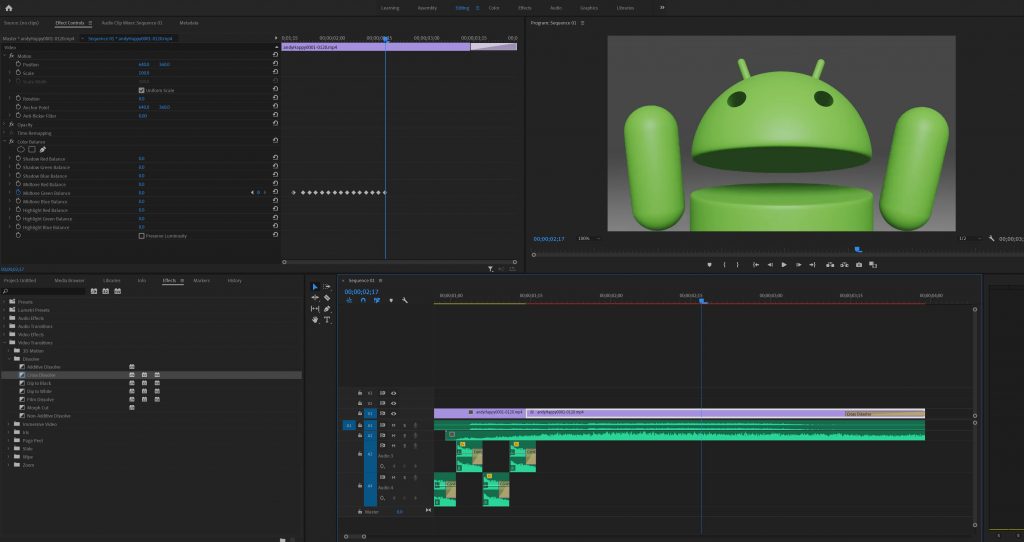1024x542 pixels.
Task: Collapse the Video Transitions folder
Action: tap(5, 343)
